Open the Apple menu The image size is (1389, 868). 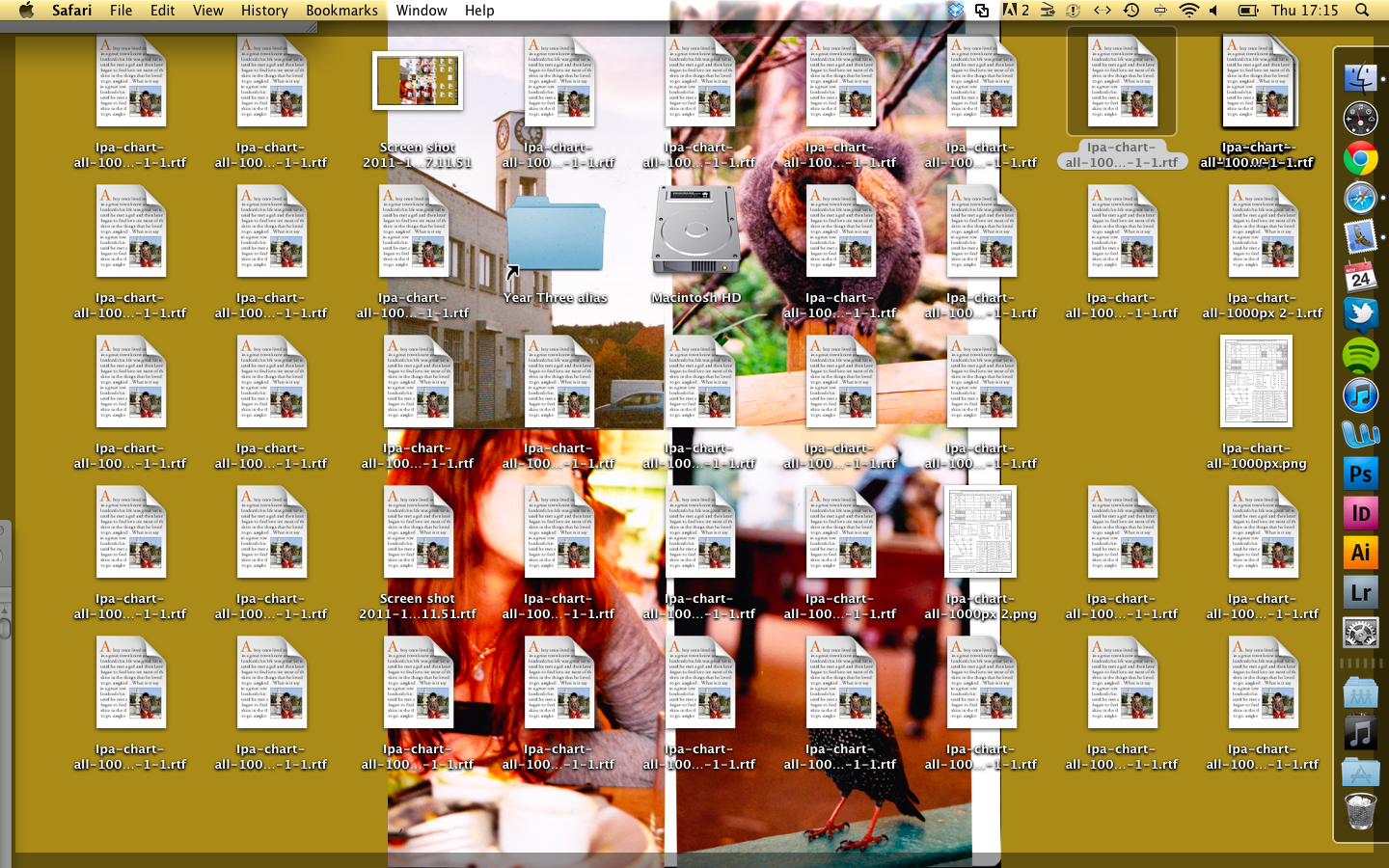[x=26, y=10]
